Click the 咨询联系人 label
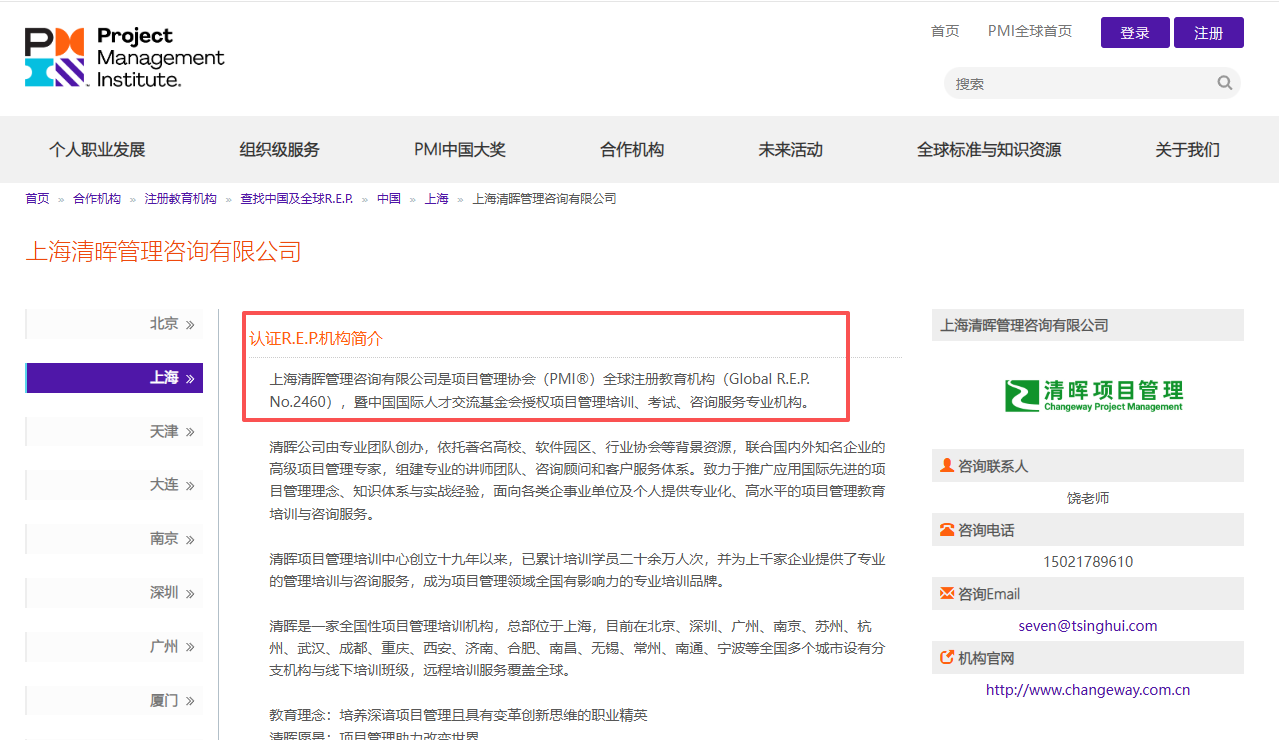Image resolution: width=1279 pixels, height=740 pixels. pos(993,466)
